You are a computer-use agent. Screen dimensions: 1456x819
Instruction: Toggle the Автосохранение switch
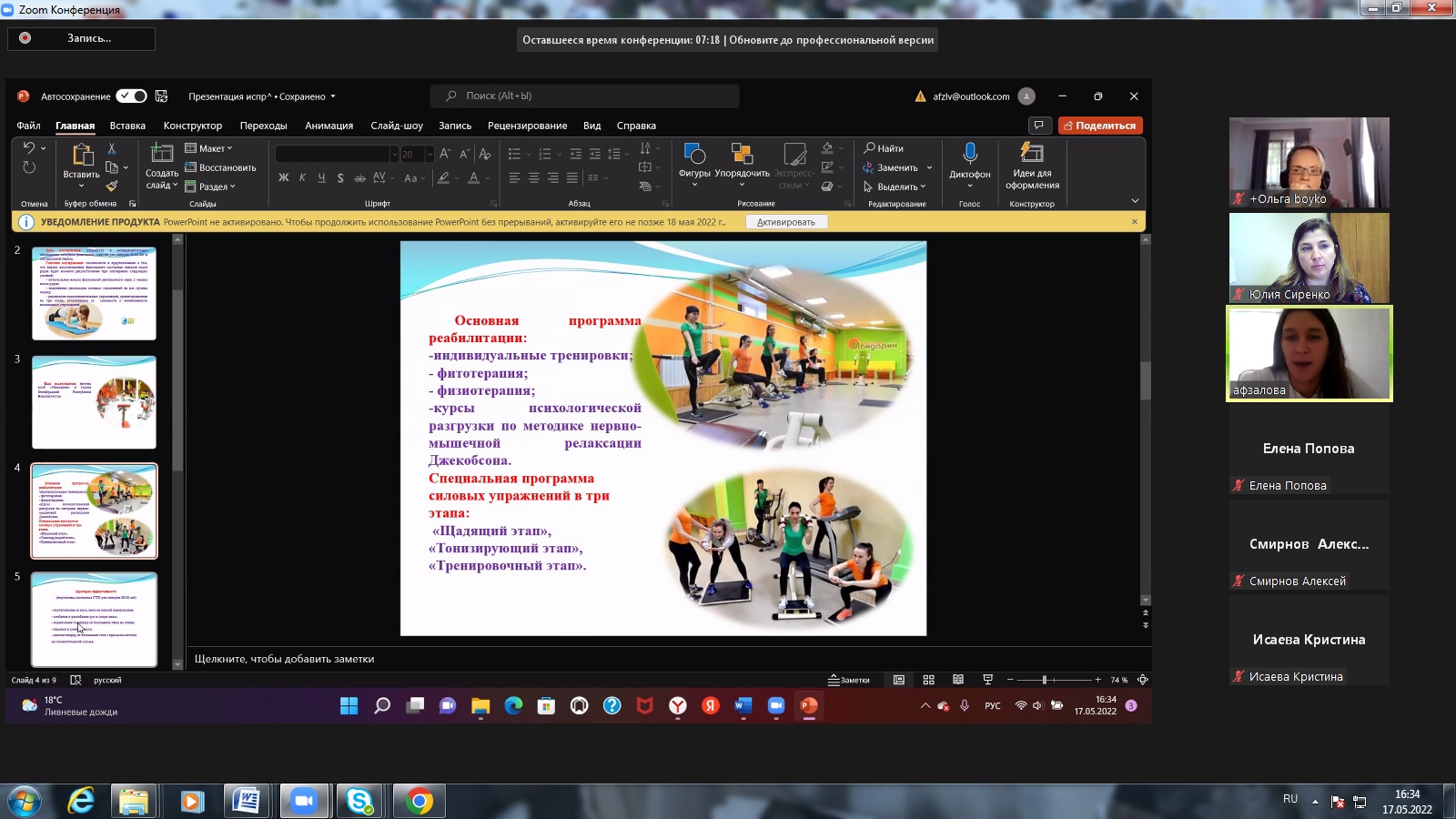pyautogui.click(x=131, y=96)
